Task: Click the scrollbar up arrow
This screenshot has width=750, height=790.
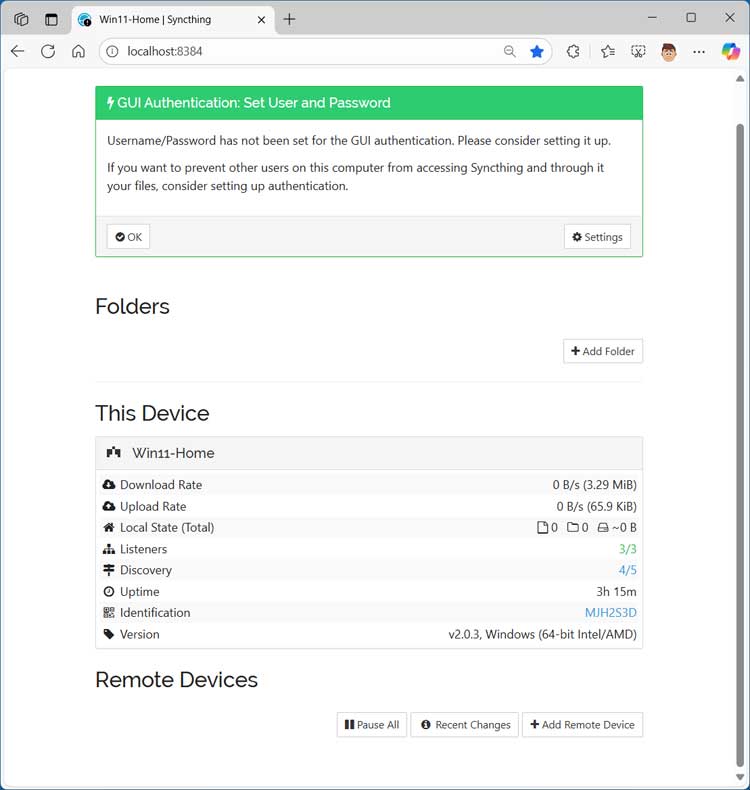Action: [740, 79]
